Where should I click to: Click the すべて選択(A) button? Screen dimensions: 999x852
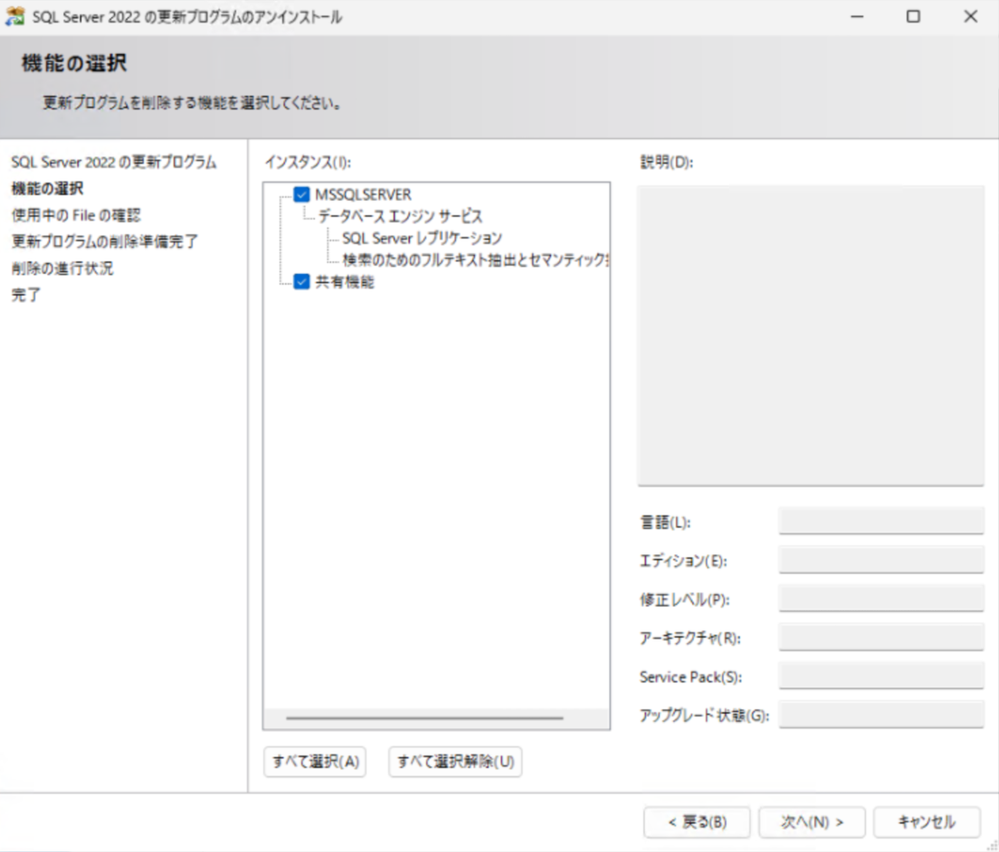[x=315, y=762]
